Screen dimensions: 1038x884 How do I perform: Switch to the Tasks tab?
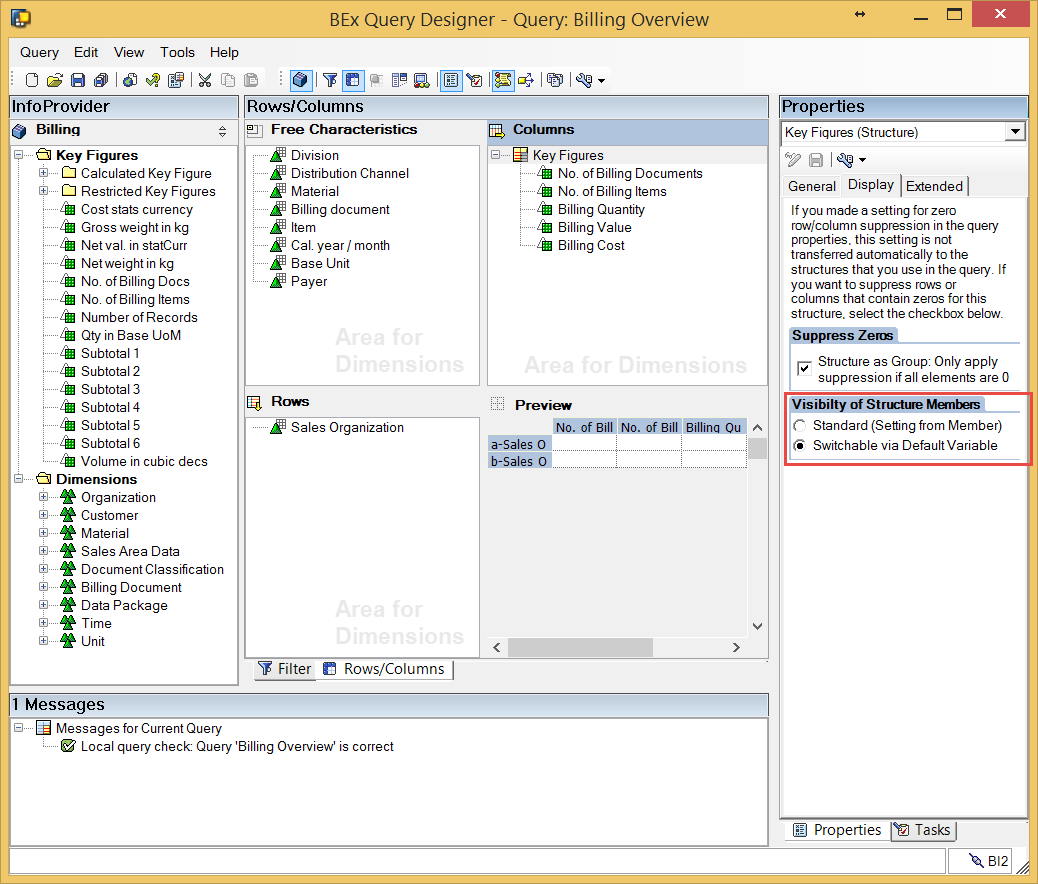pos(924,830)
